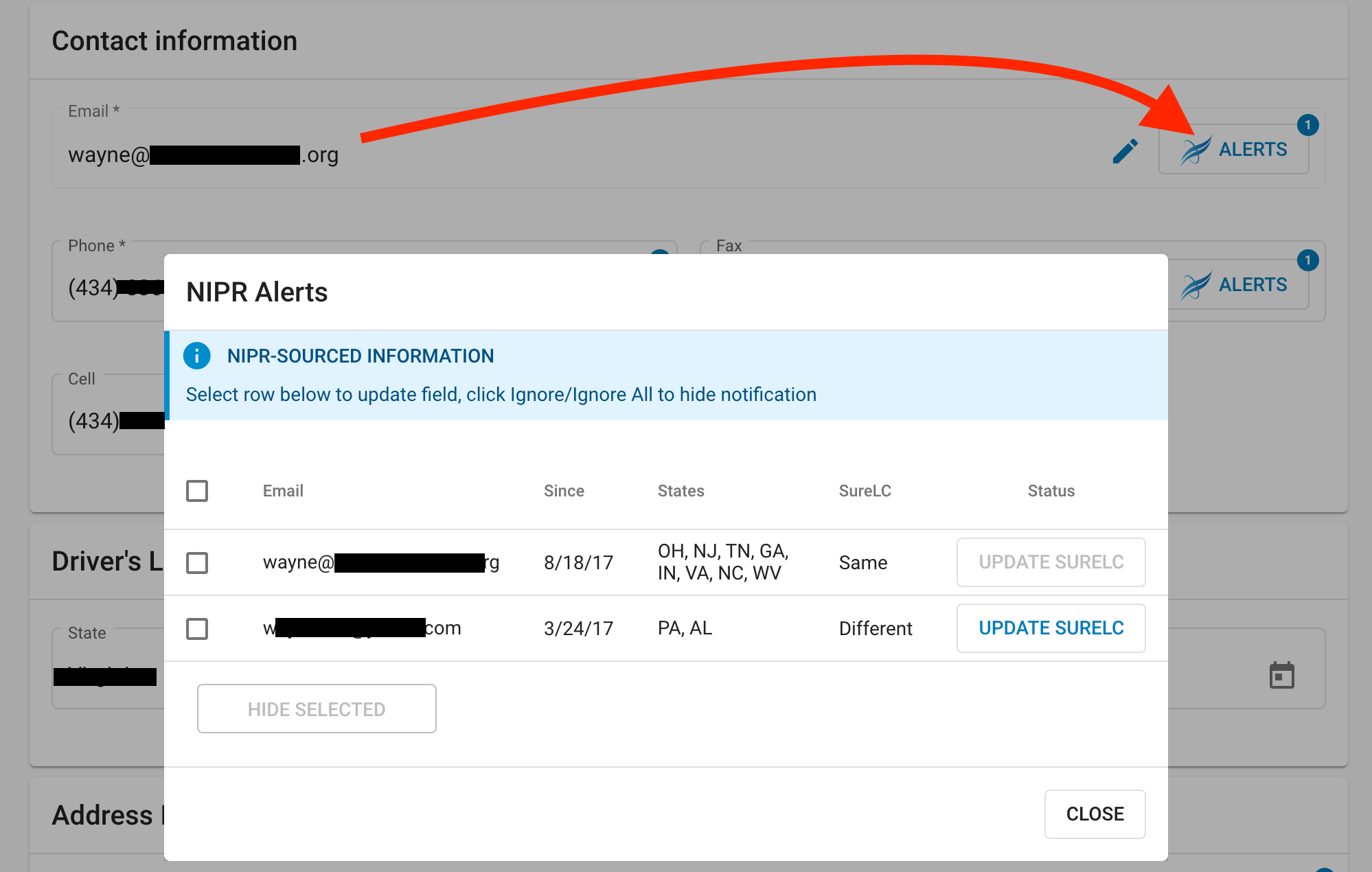Click the notification badge on Email ALERTS
The height and width of the screenshot is (872, 1372).
(x=1307, y=125)
